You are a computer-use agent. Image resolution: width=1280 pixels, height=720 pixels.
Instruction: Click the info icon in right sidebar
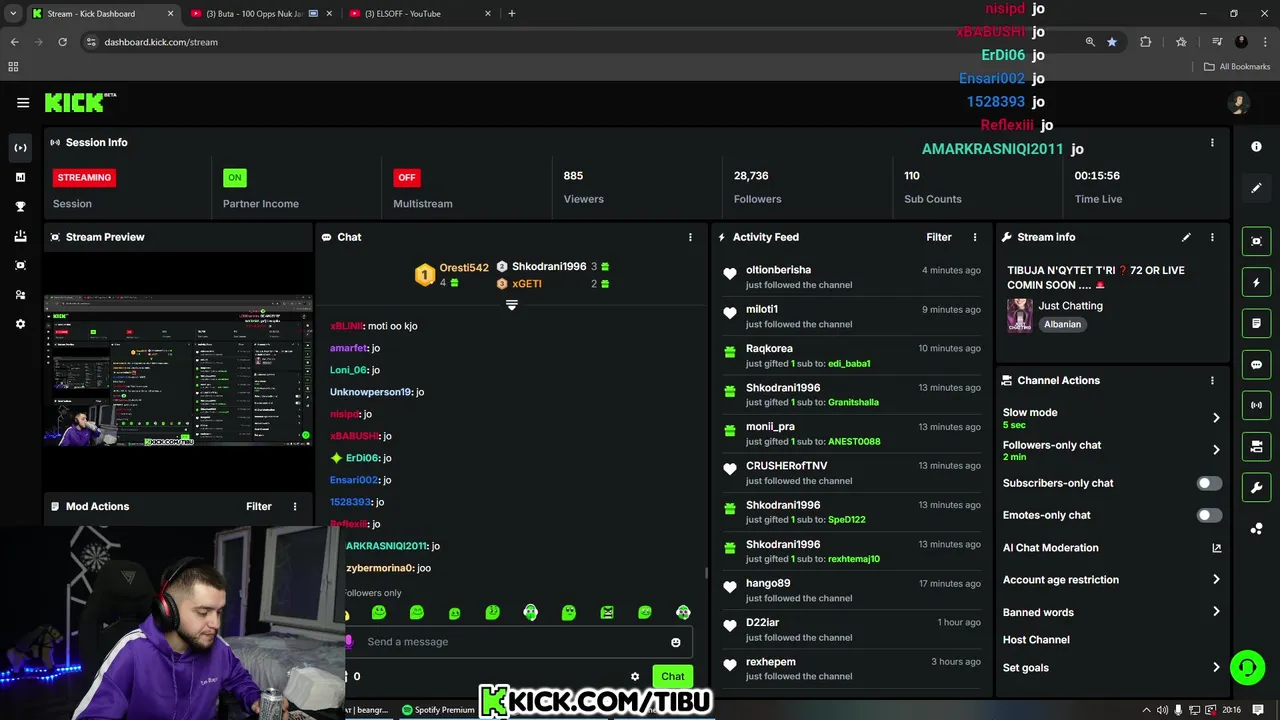[1257, 146]
